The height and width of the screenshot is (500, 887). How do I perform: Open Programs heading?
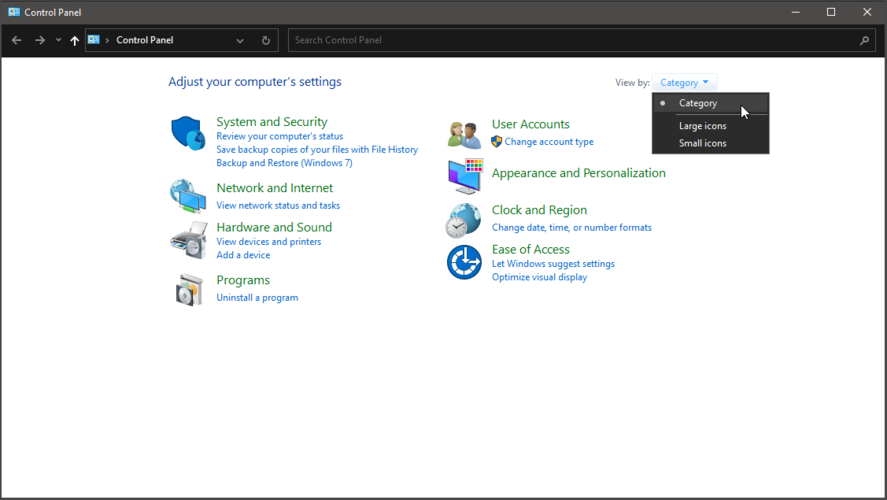(243, 280)
